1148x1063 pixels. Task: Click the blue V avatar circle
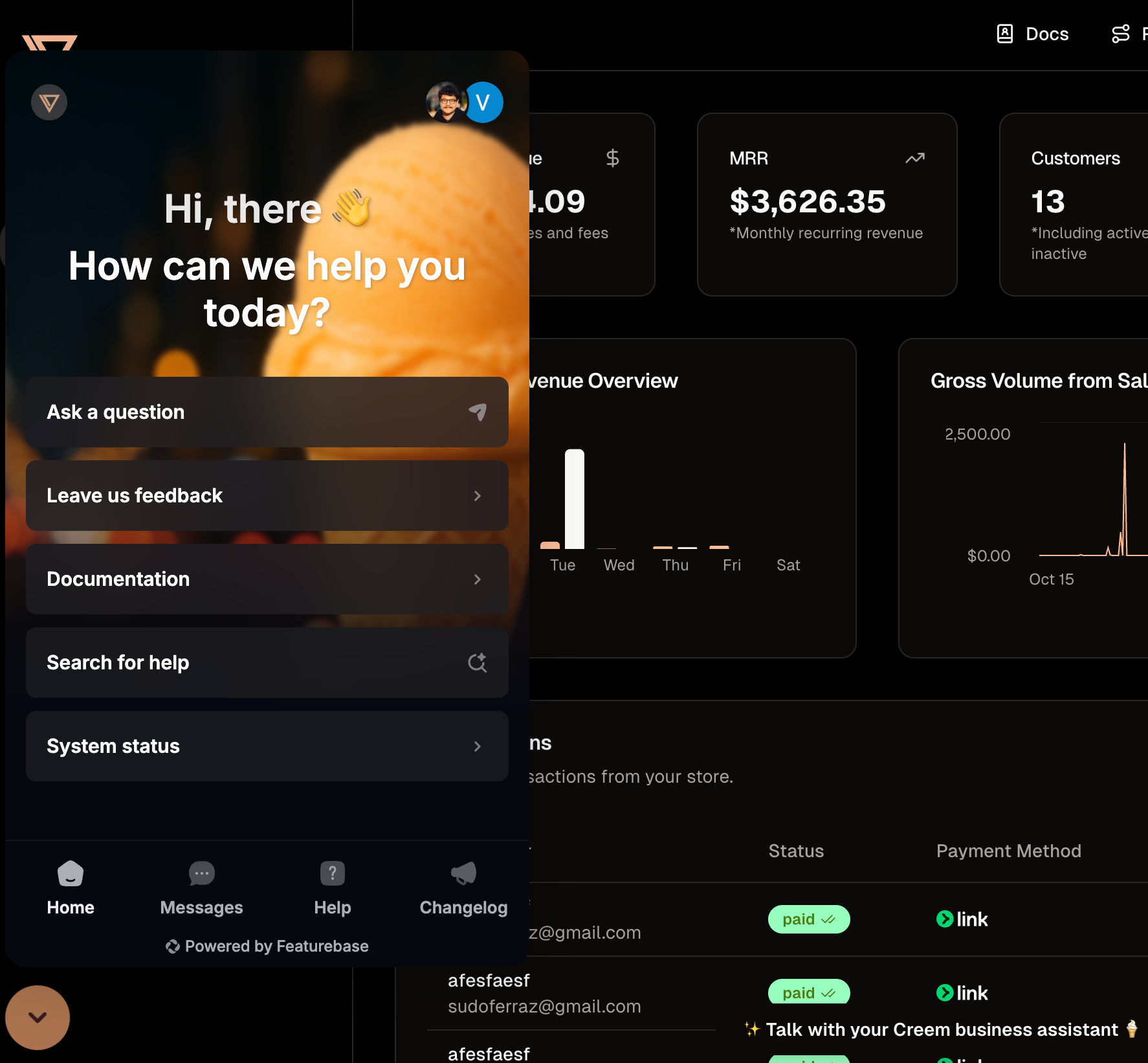tap(483, 102)
